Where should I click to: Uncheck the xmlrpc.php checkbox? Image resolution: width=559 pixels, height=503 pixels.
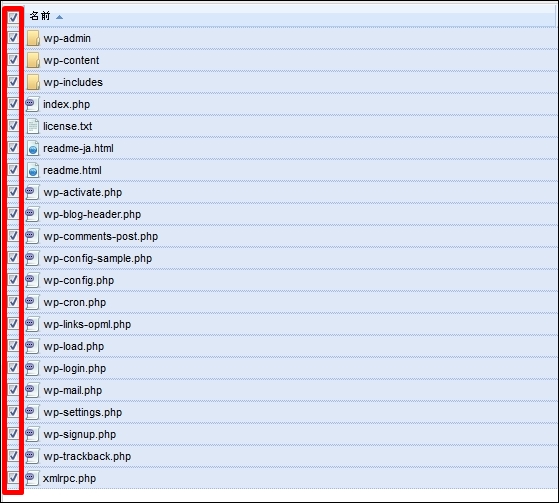point(13,478)
